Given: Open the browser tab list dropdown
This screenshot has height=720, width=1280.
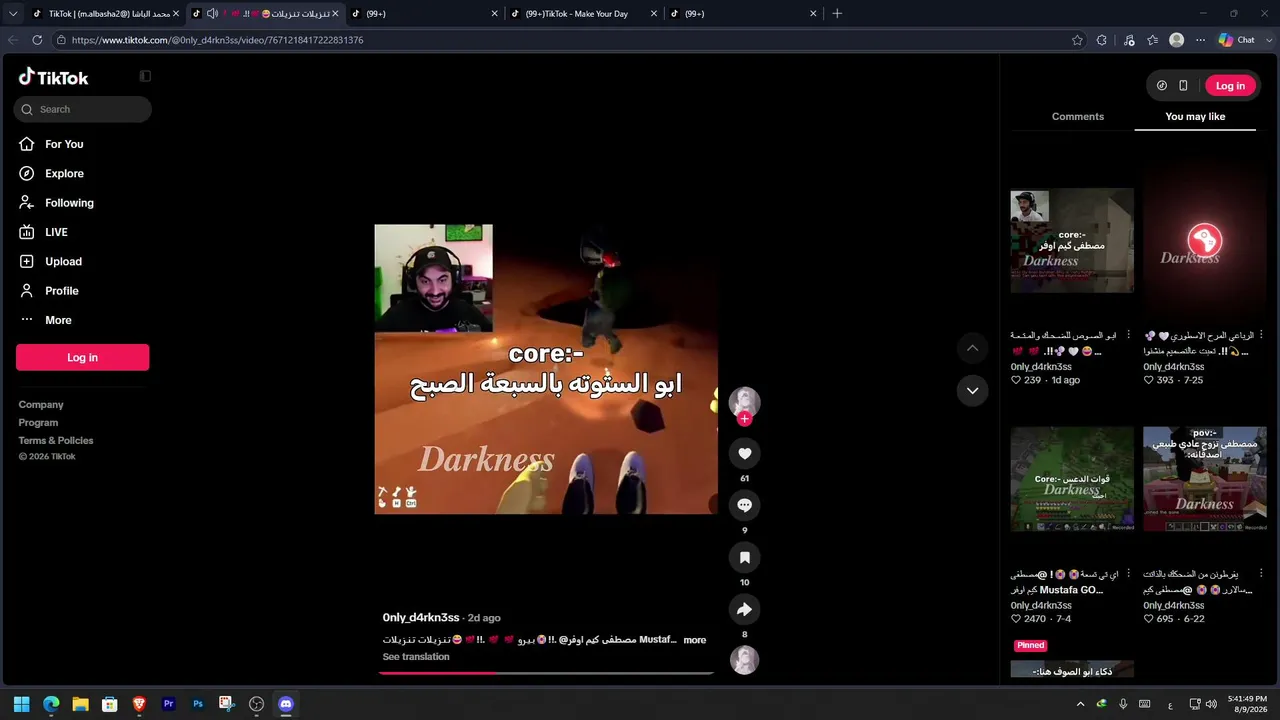Looking at the screenshot, I should click(x=13, y=14).
